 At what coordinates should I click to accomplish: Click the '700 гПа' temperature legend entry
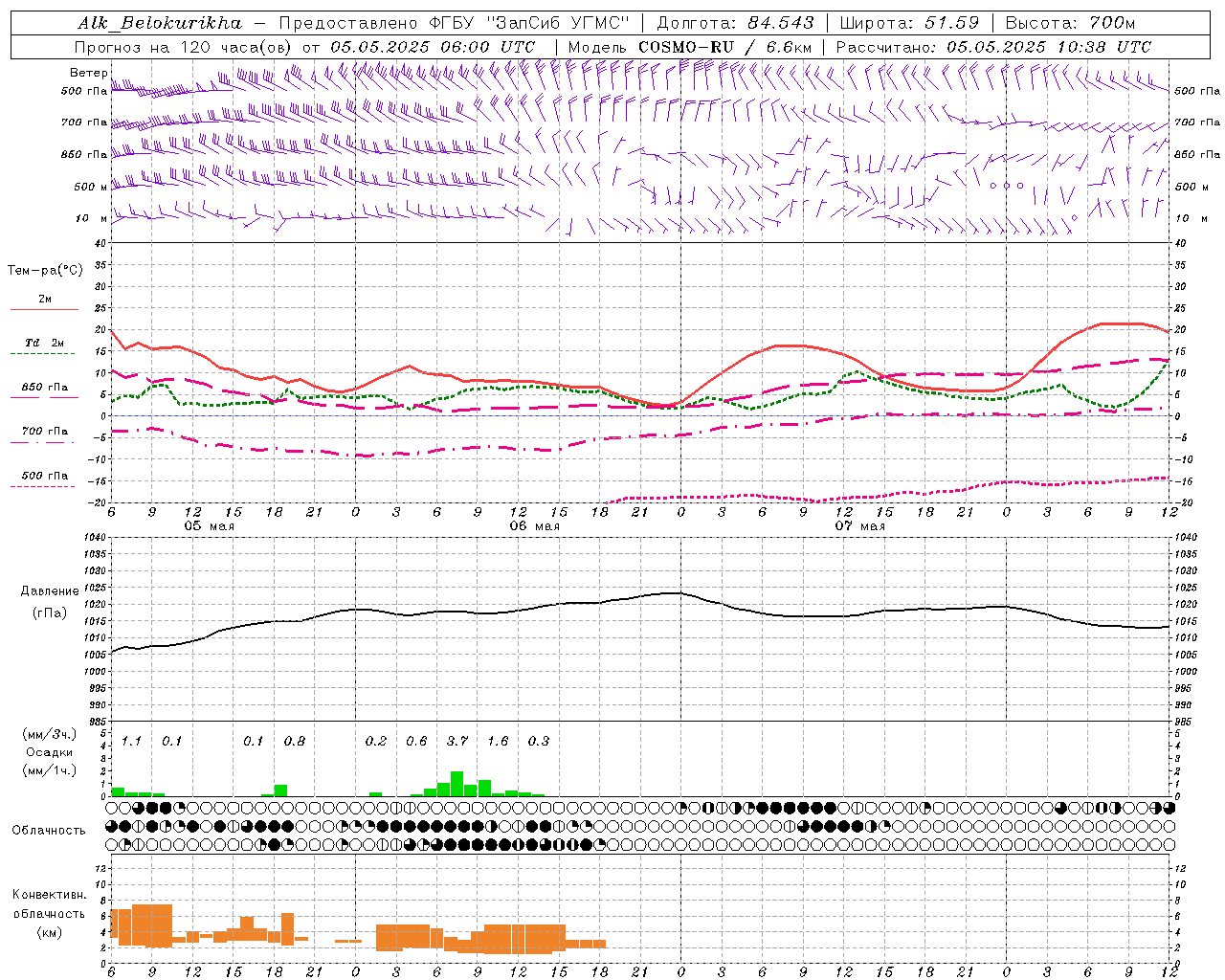(45, 432)
